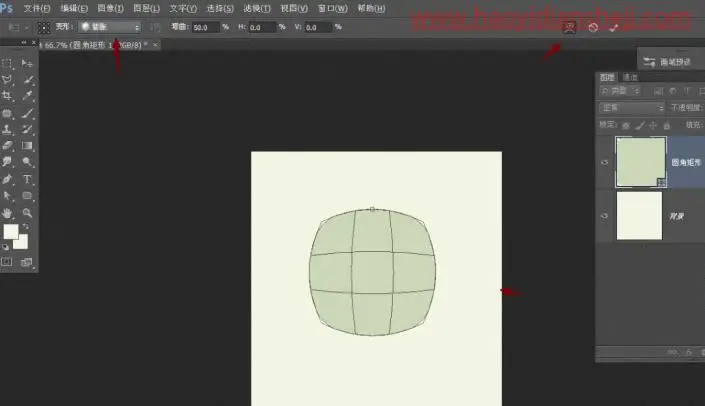Change the warp orientation button
The width and height of the screenshot is (705, 406).
155,27
